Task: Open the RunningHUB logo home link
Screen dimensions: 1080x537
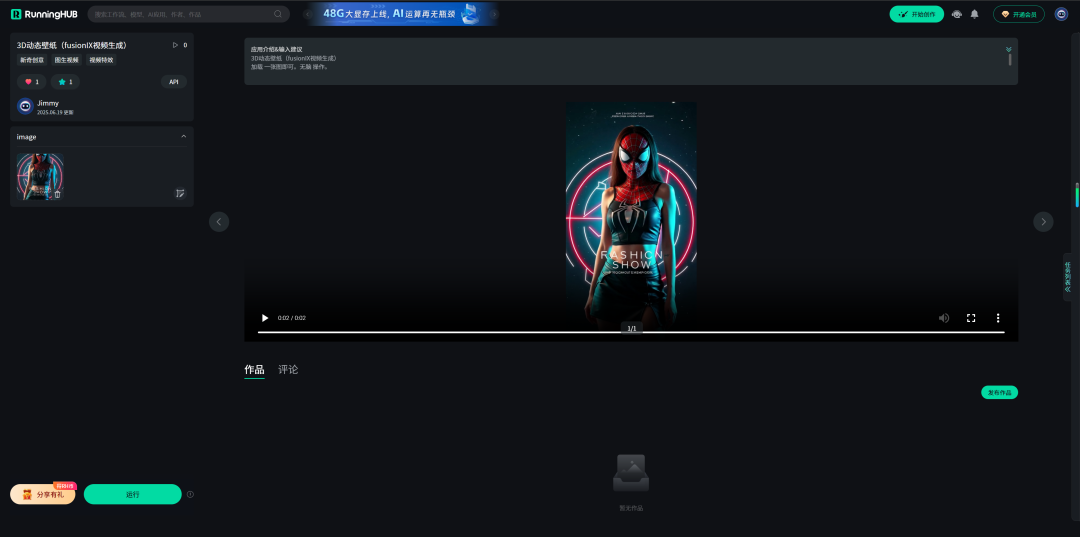Action: [x=44, y=14]
